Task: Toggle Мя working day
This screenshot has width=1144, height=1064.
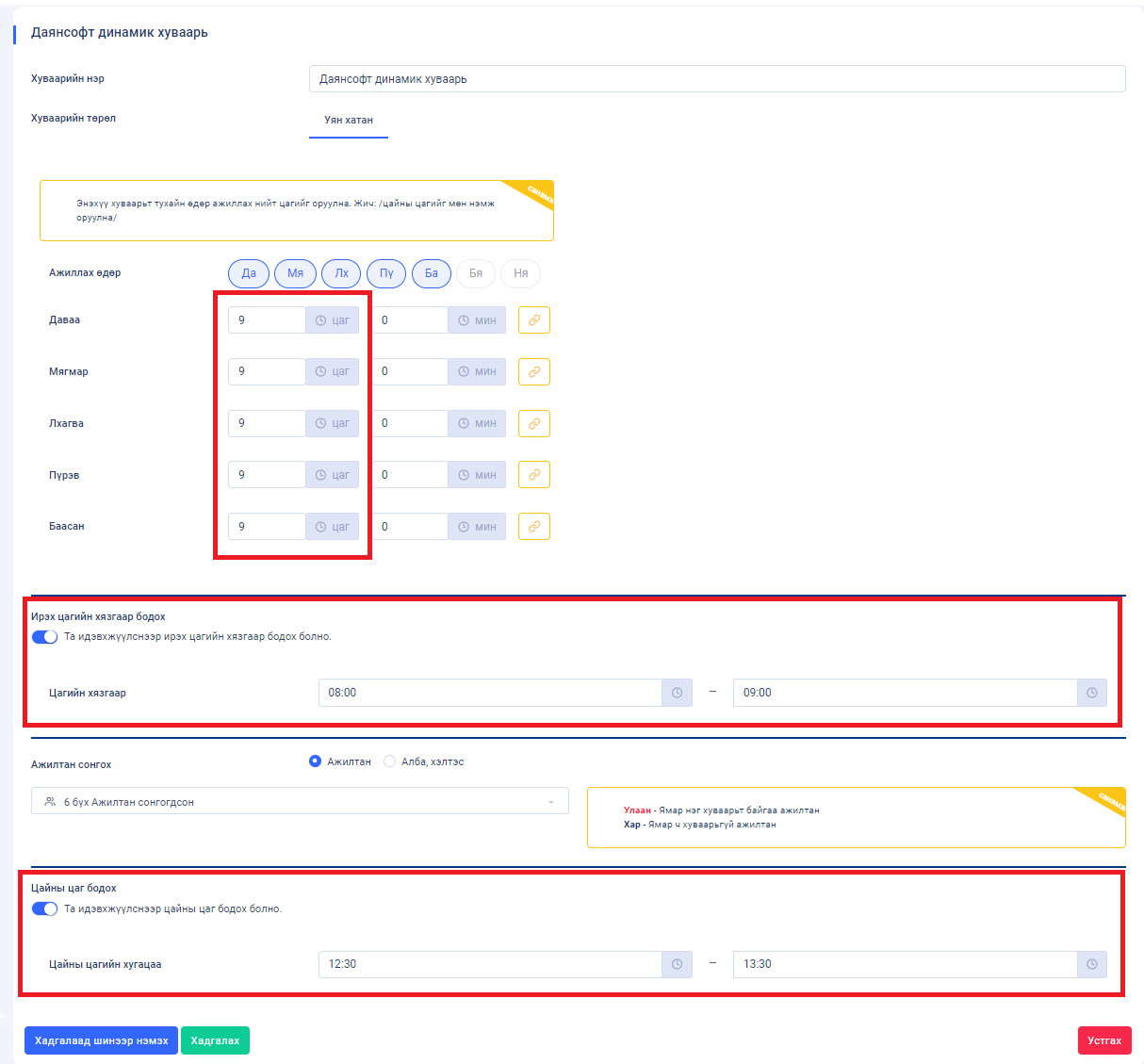Action: (x=295, y=273)
